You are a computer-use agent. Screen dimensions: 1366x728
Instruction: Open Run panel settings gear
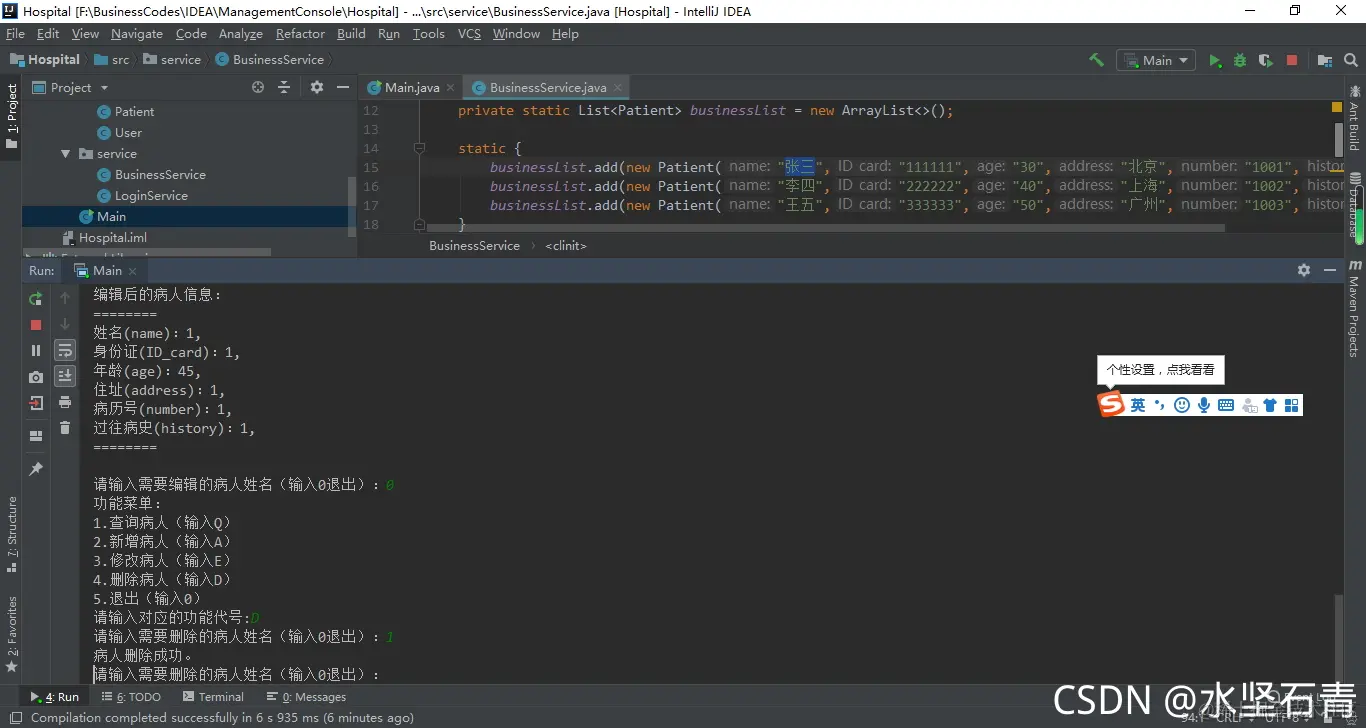(x=1303, y=270)
